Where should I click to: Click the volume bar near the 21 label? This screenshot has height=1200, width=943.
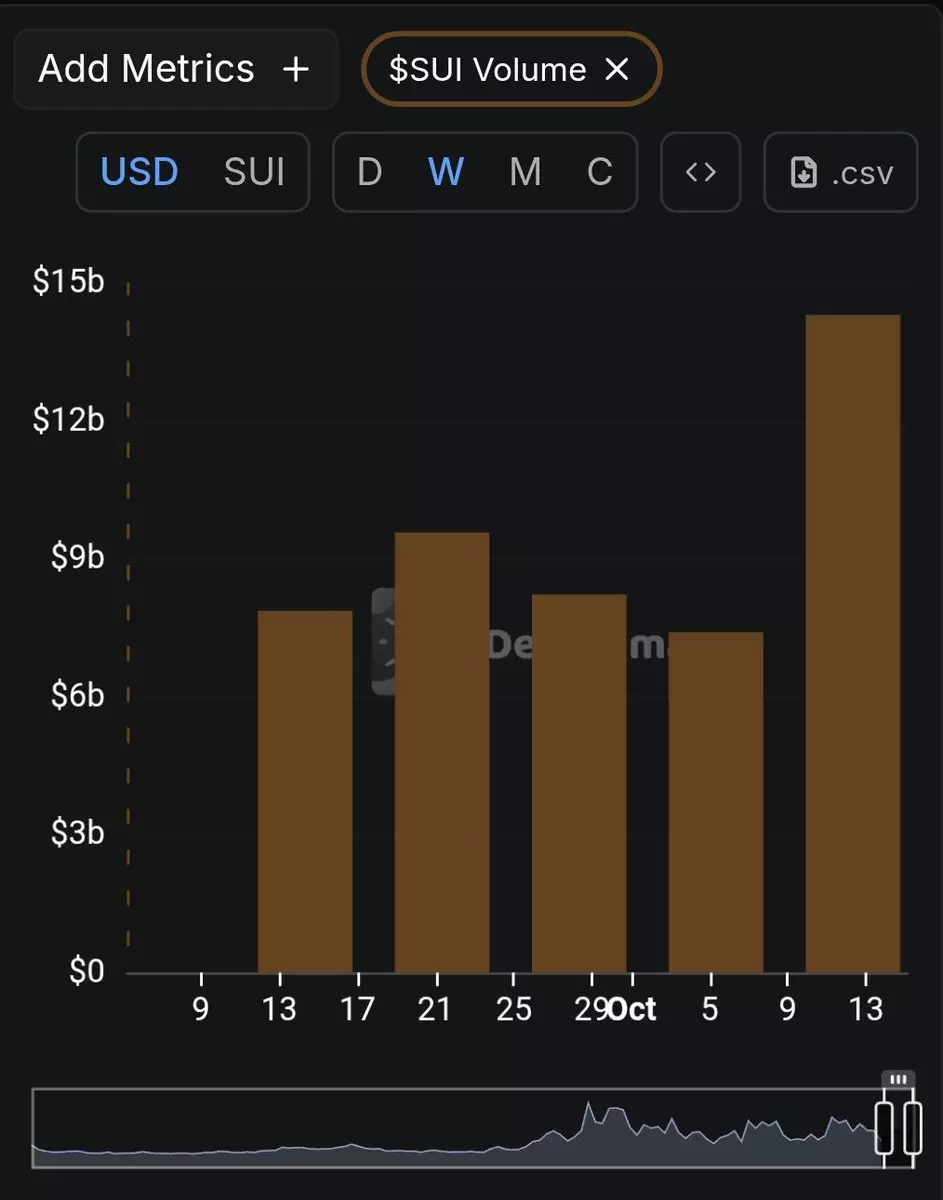coord(442,752)
